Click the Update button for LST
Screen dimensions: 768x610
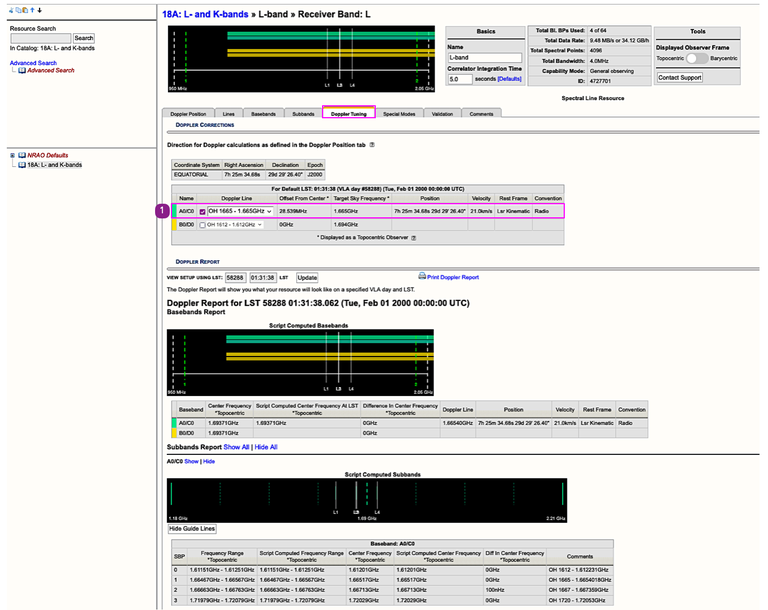pyautogui.click(x=307, y=277)
